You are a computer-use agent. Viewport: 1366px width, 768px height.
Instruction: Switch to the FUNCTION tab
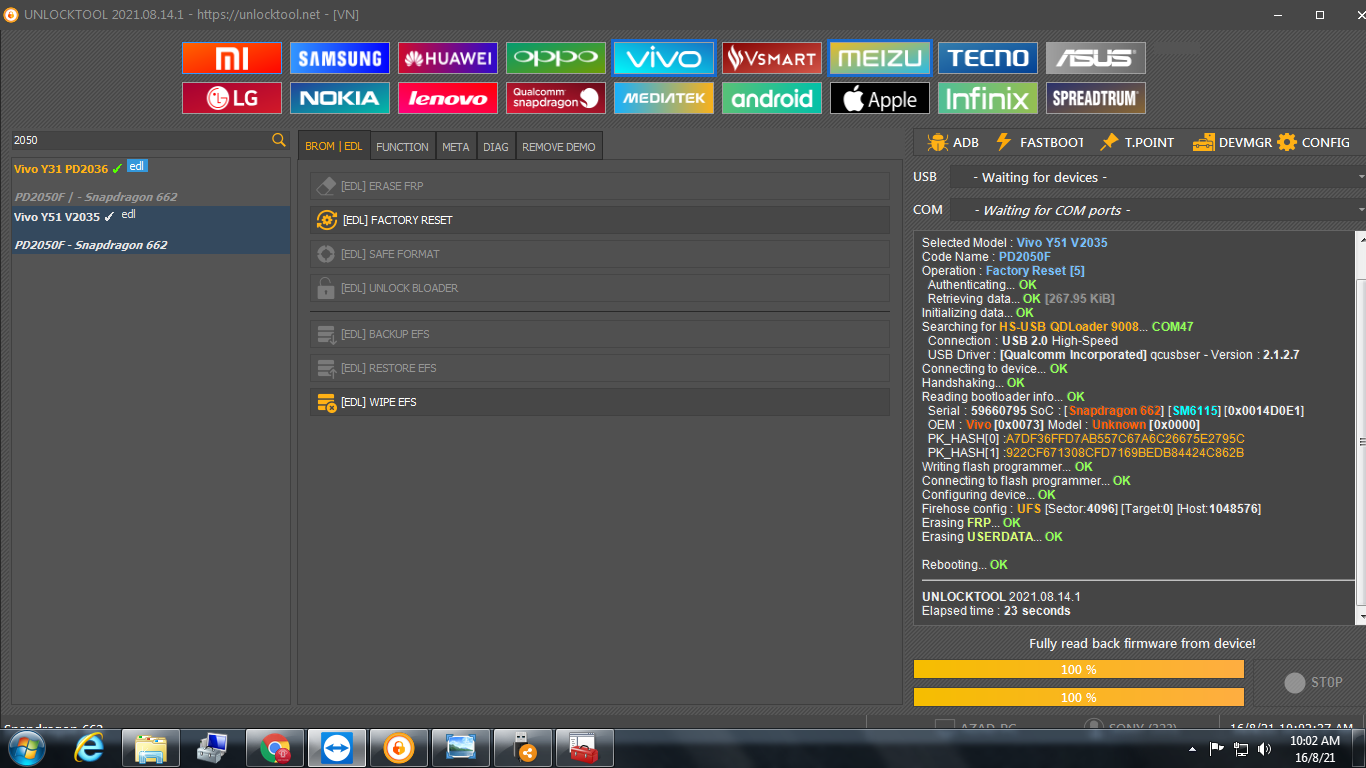click(402, 147)
